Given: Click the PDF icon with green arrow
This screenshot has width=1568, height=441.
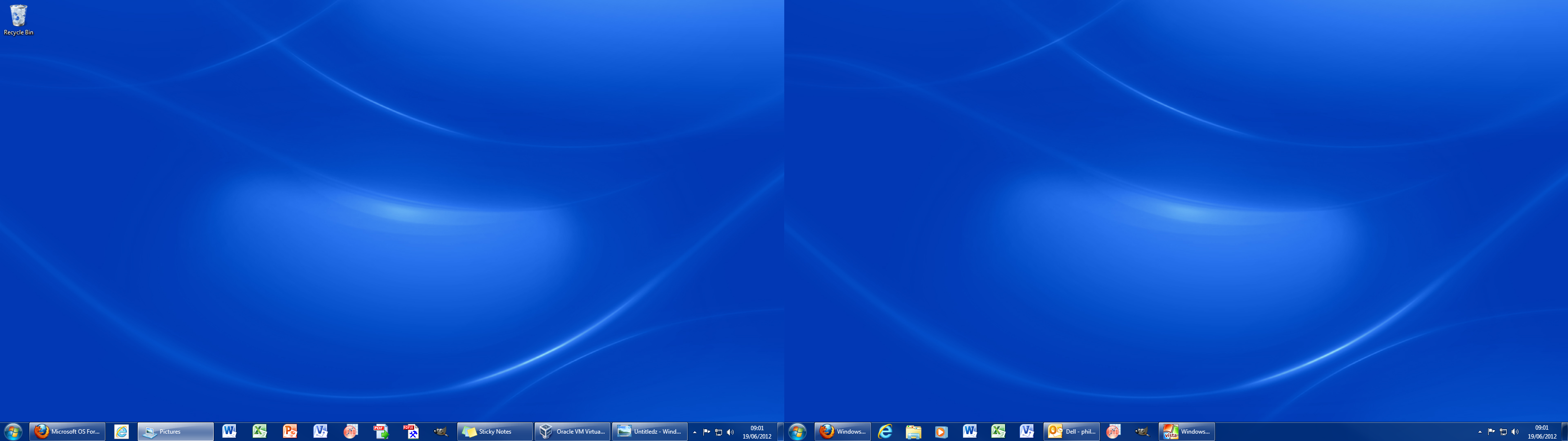Looking at the screenshot, I should tap(381, 431).
